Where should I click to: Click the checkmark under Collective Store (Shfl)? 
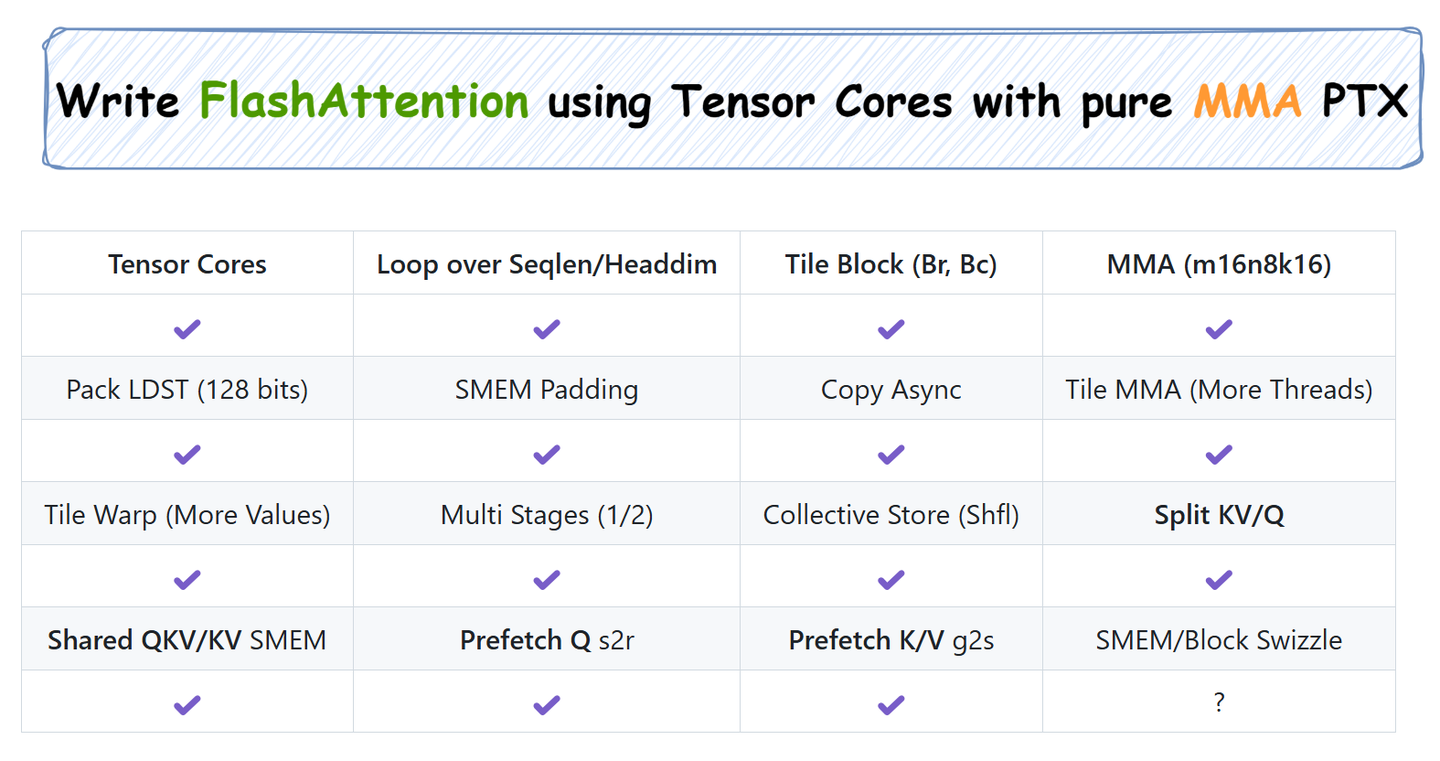point(890,580)
